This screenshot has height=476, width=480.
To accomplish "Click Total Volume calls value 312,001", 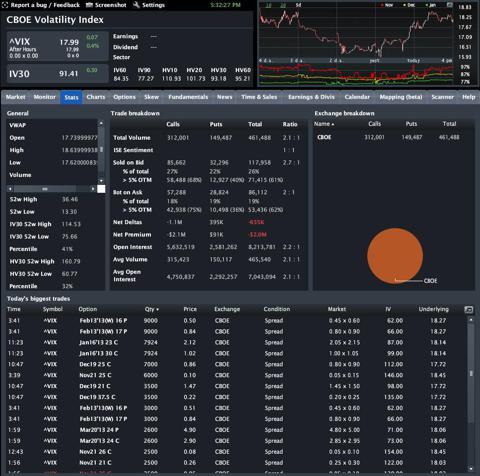I will [178, 138].
